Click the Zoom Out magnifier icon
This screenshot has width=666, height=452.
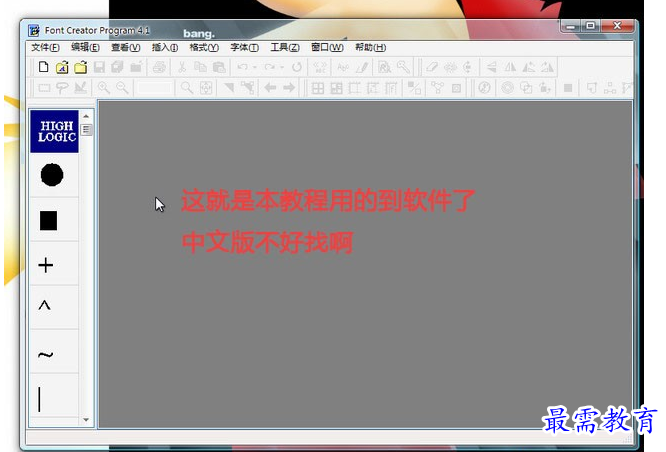click(x=122, y=88)
